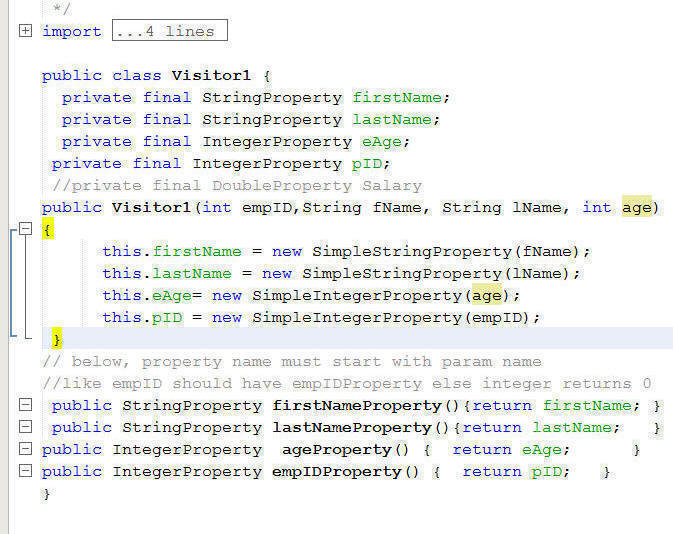
Task: Click the fName constructor parameter
Action: (397, 208)
